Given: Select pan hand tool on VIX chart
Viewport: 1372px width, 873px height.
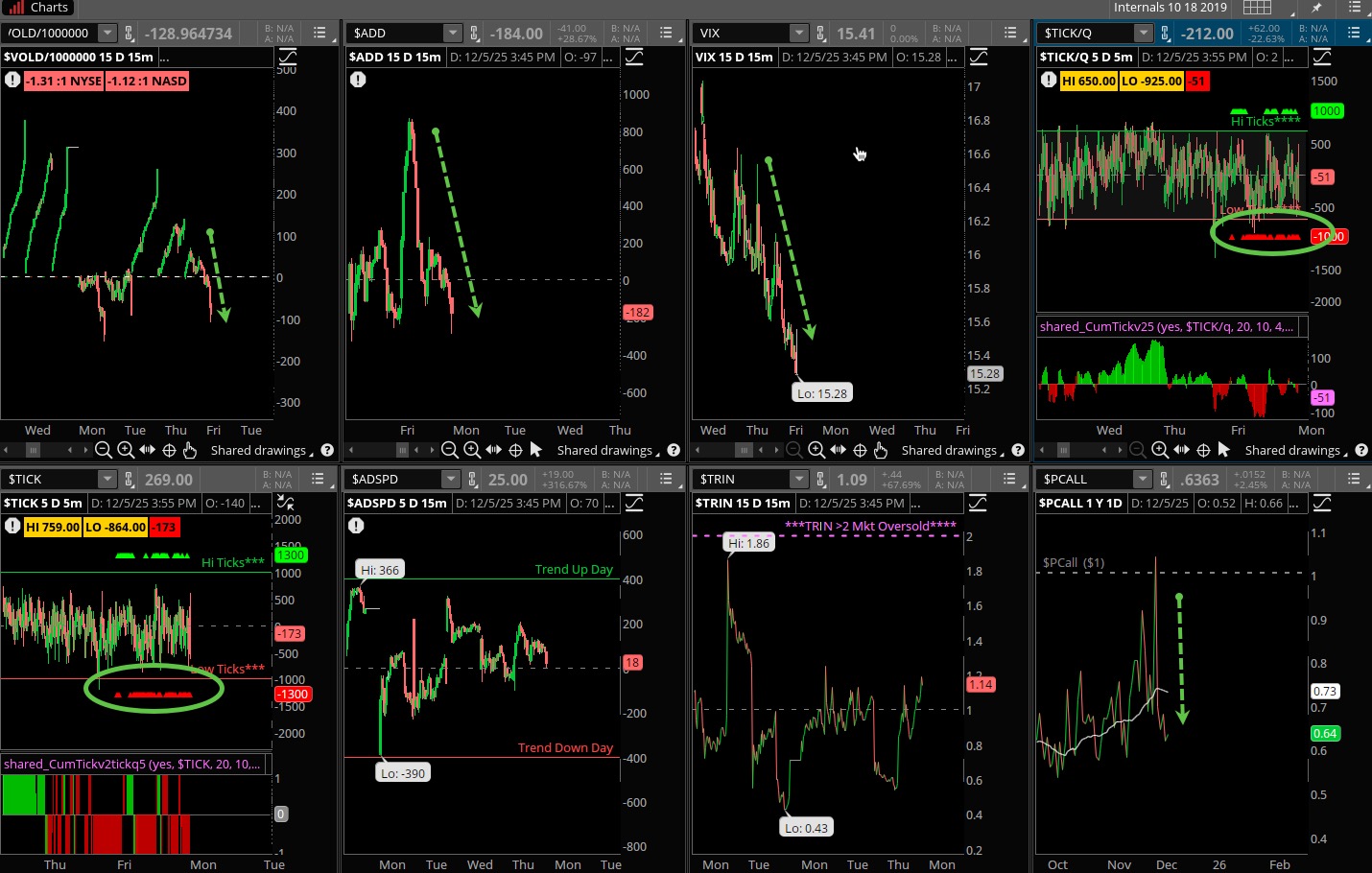Looking at the screenshot, I should tap(881, 450).
